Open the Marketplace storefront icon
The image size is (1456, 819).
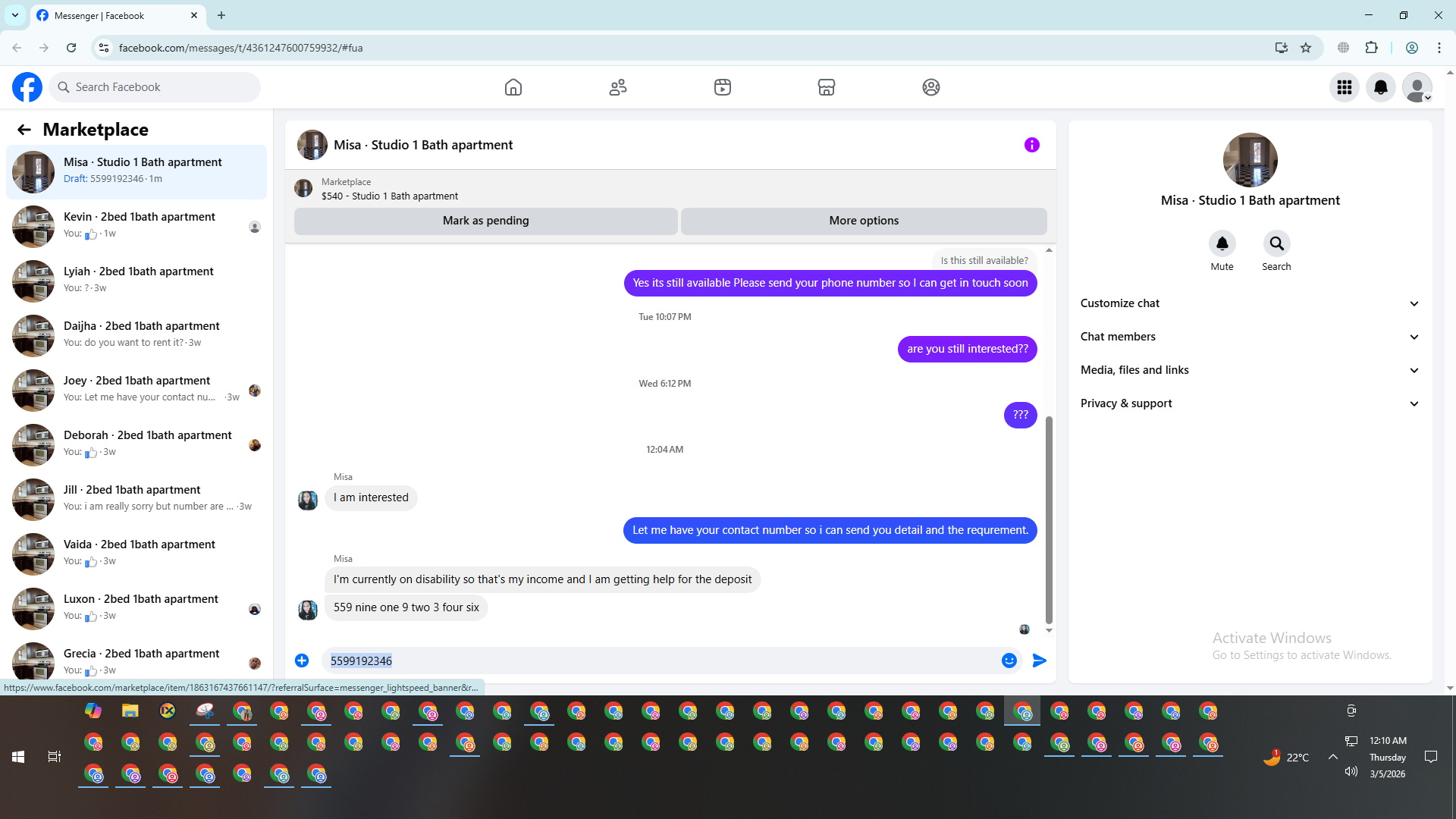coord(827,87)
